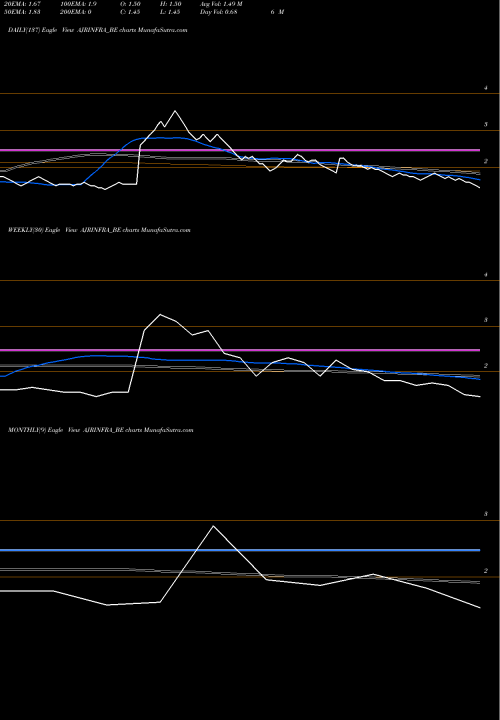Click the daily chart axis label 2
The image size is (500, 720).
(486, 161)
